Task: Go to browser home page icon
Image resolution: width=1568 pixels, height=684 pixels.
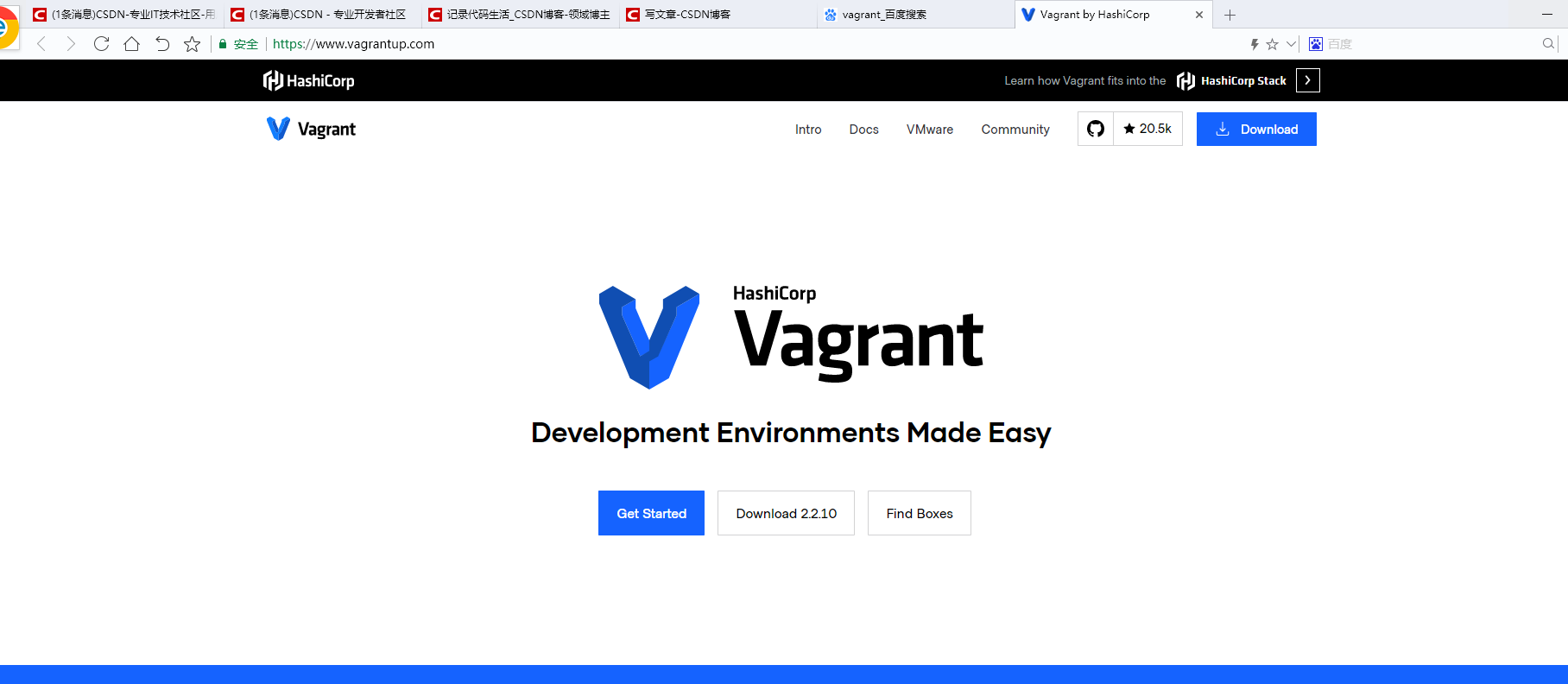Action: click(131, 44)
